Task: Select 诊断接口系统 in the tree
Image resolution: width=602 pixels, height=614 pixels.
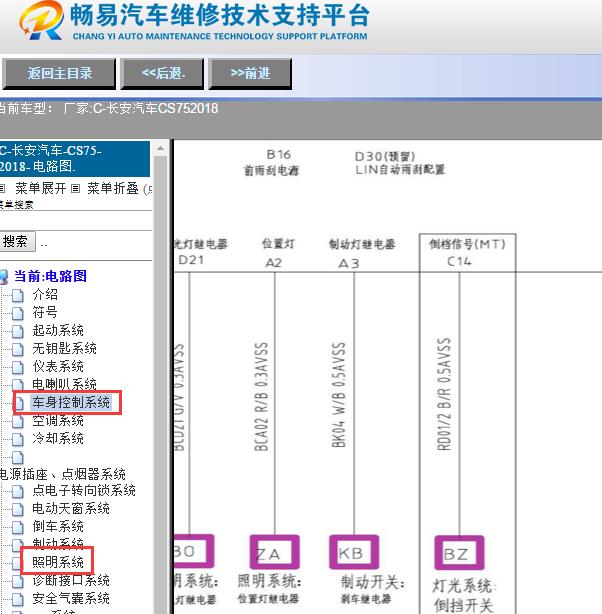Action: (71, 580)
